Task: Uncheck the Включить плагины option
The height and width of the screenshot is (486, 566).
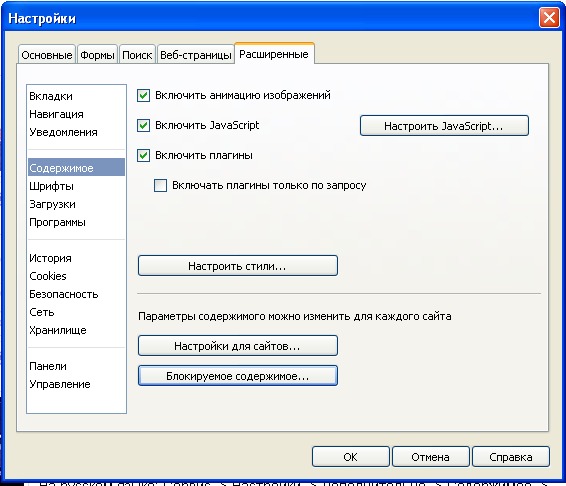Action: [x=143, y=156]
